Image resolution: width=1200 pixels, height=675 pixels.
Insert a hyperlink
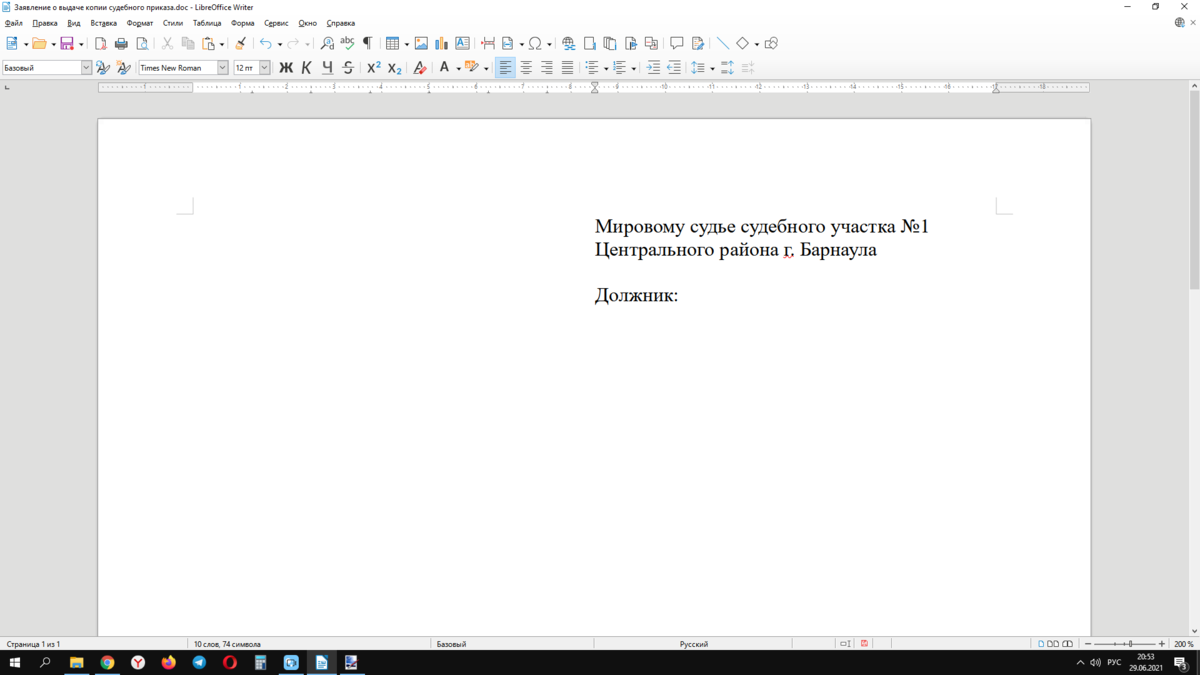tap(568, 44)
